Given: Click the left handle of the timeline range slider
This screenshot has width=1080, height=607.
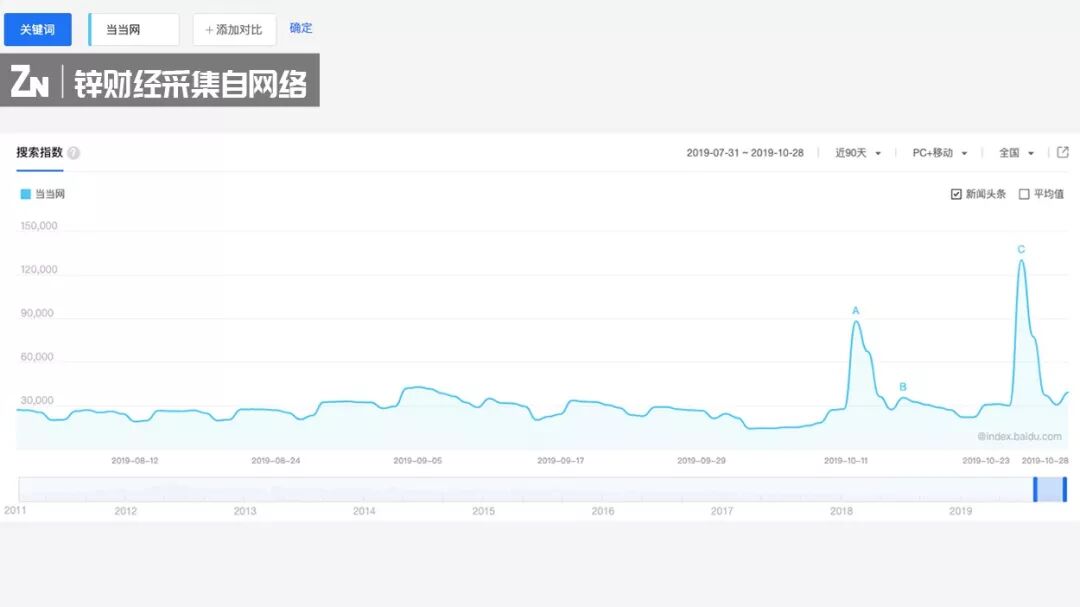Looking at the screenshot, I should pyautogui.click(x=1035, y=489).
